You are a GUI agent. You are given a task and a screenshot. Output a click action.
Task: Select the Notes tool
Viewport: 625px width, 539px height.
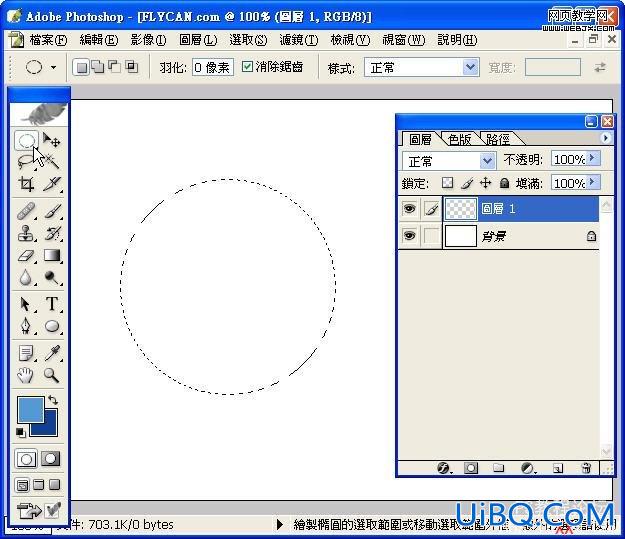click(26, 353)
